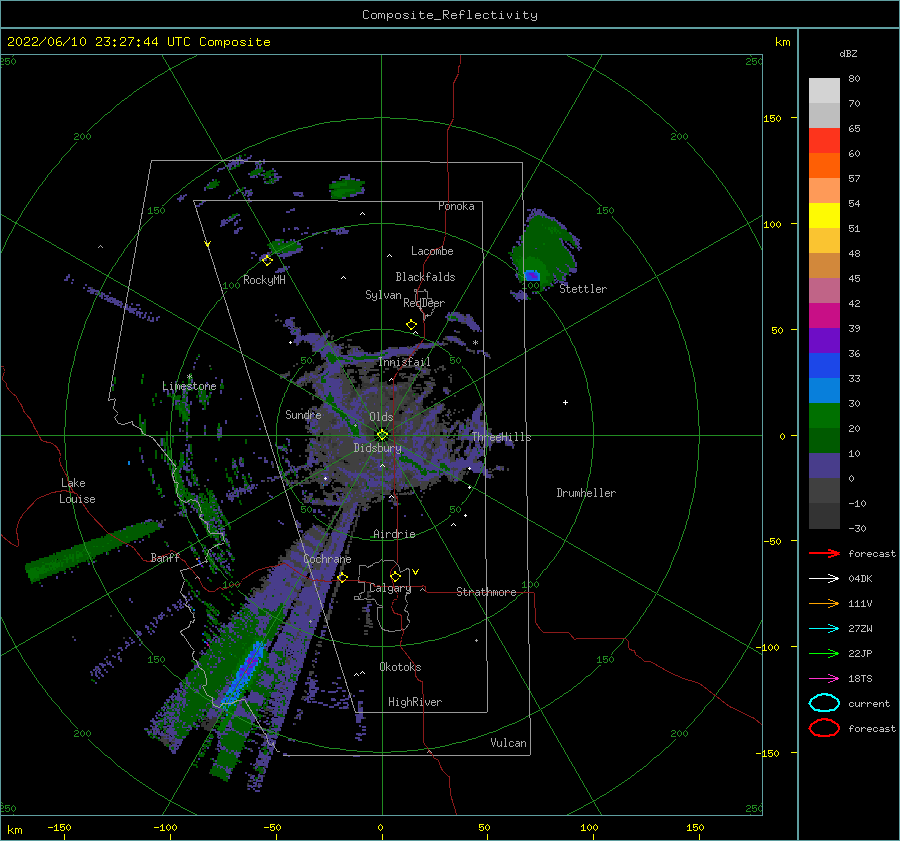Click the Okotoks town label
The width and height of the screenshot is (900, 841).
[x=400, y=667]
